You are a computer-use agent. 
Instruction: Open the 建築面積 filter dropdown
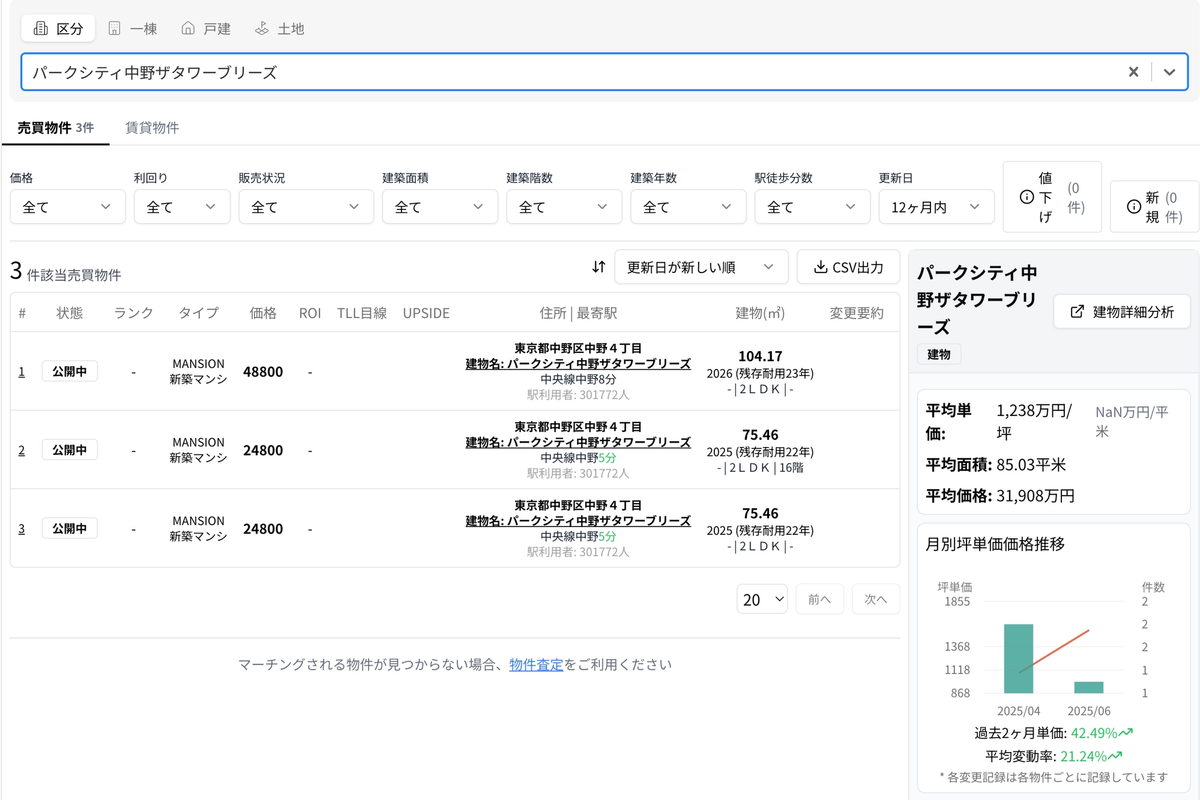(x=440, y=207)
